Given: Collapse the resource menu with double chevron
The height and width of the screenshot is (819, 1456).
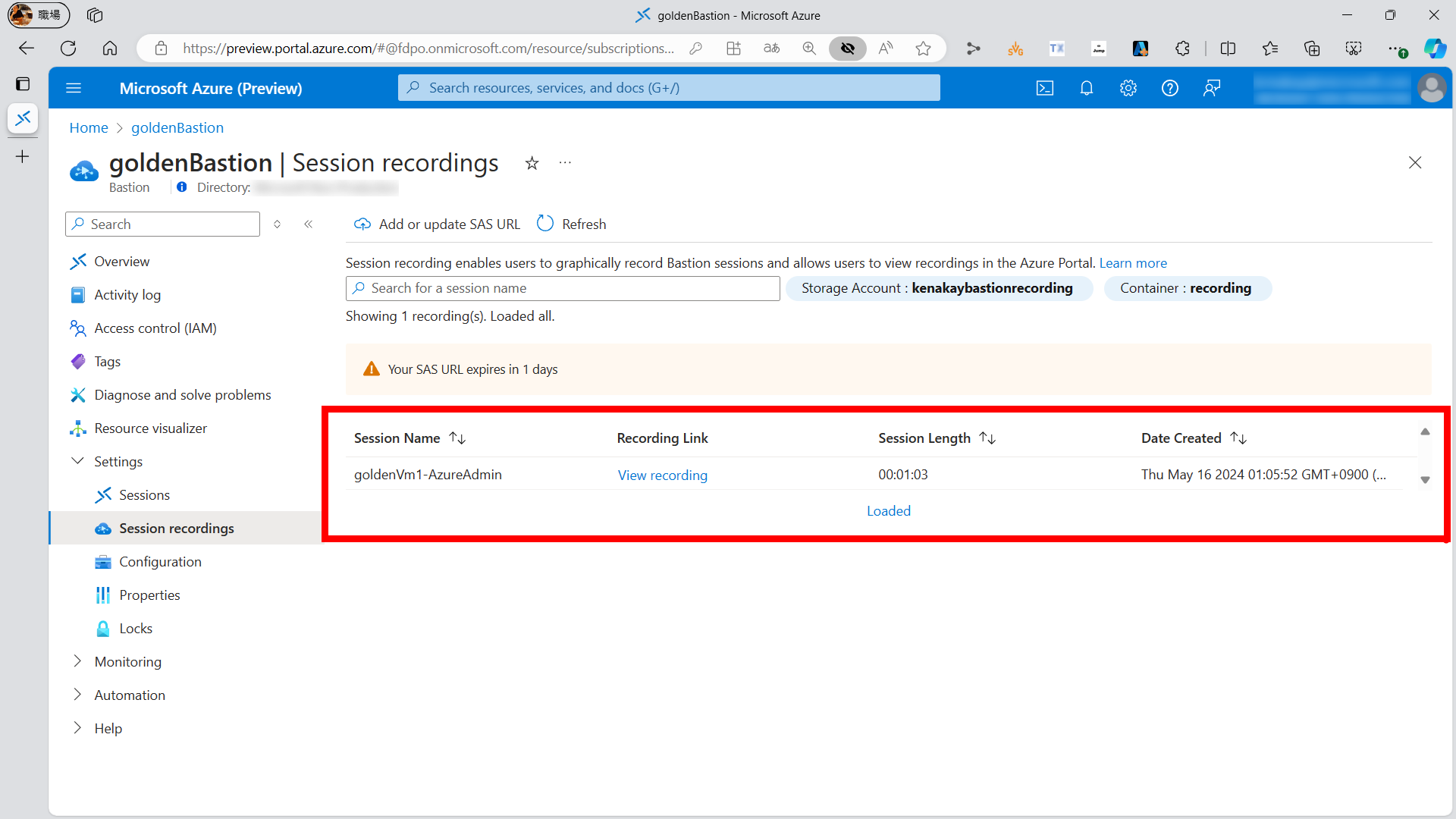Looking at the screenshot, I should pyautogui.click(x=309, y=224).
